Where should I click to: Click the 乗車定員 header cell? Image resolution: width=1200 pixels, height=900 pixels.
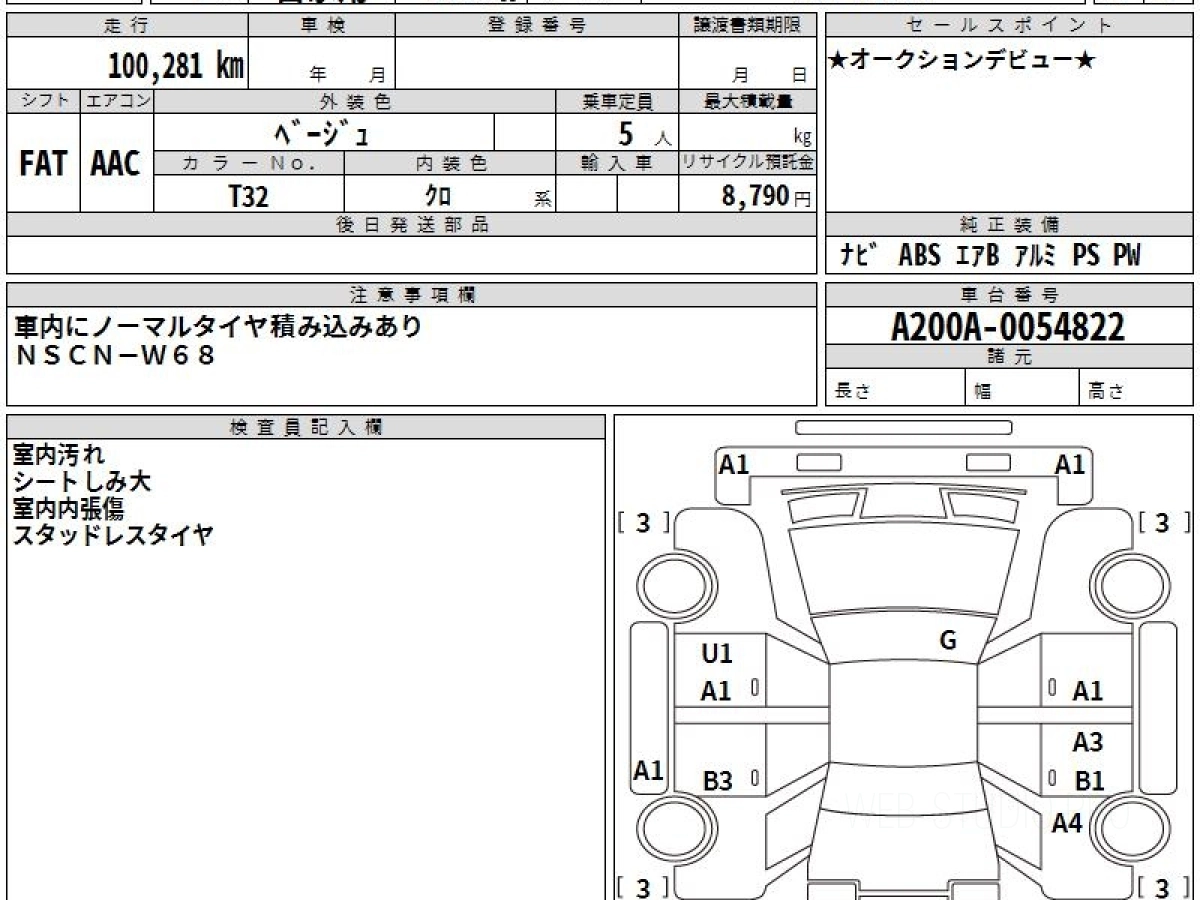[x=617, y=101]
